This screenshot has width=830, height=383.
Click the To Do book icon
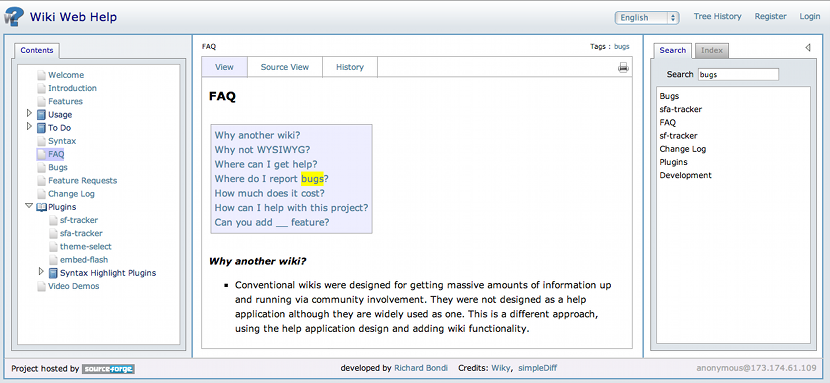pyautogui.click(x=42, y=127)
